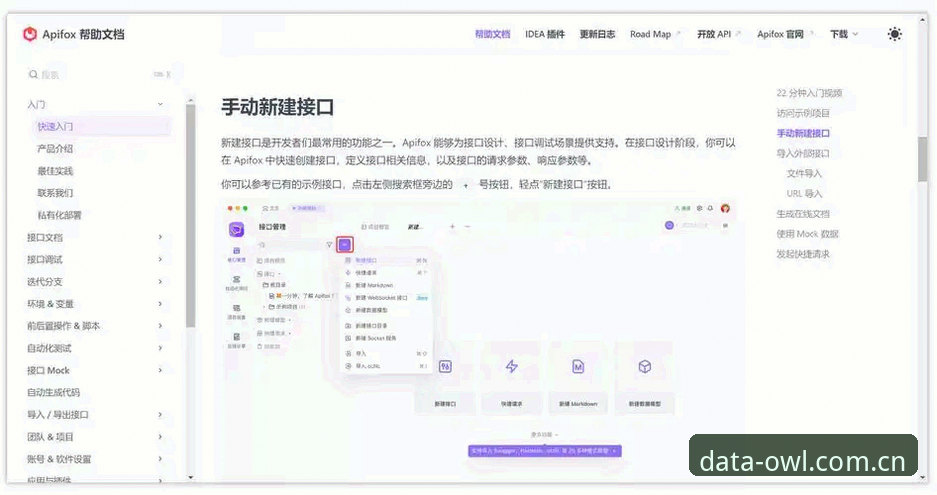Click the Apifox logo icon
Viewport: 937px width, 495px height.
pyautogui.click(x=29, y=34)
